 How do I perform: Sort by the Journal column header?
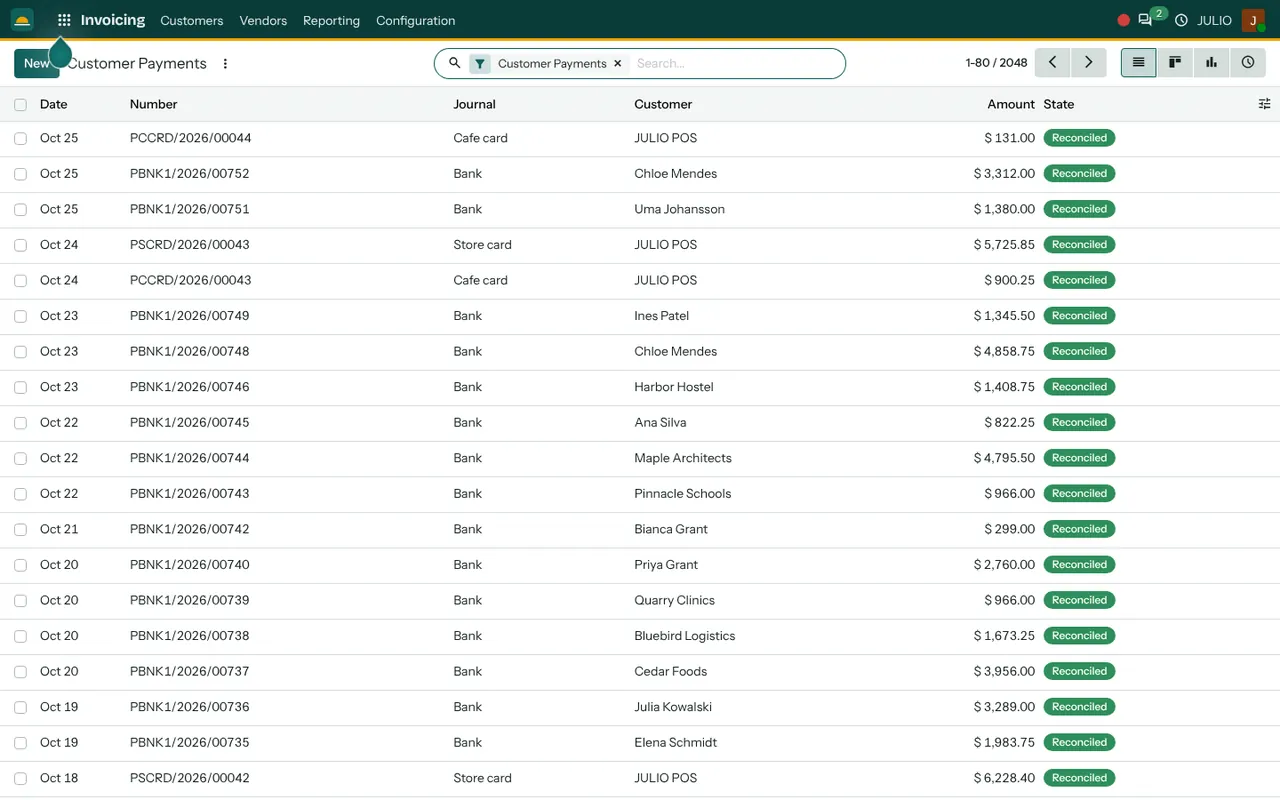coord(474,104)
